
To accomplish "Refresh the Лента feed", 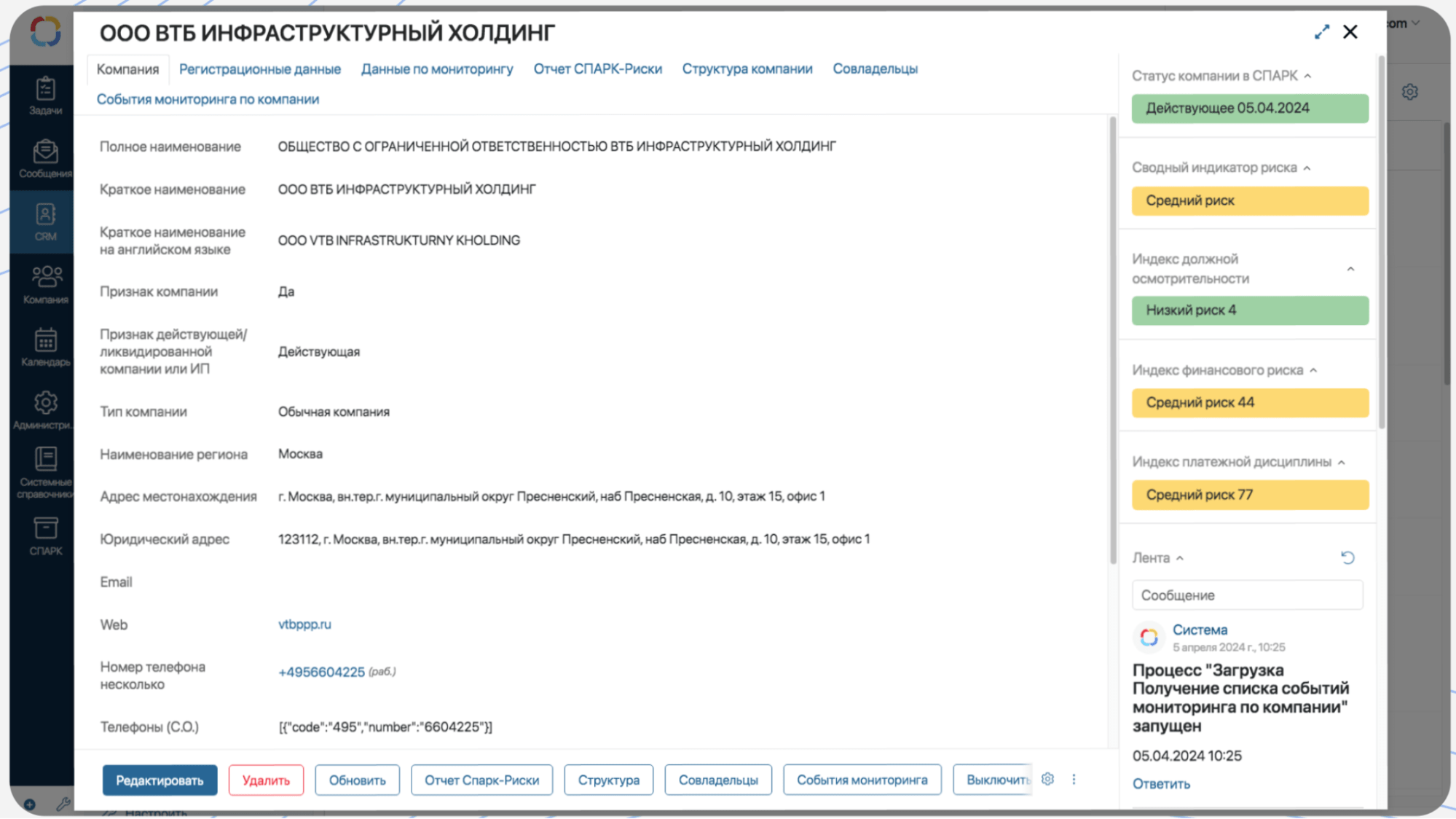I will 1347,557.
